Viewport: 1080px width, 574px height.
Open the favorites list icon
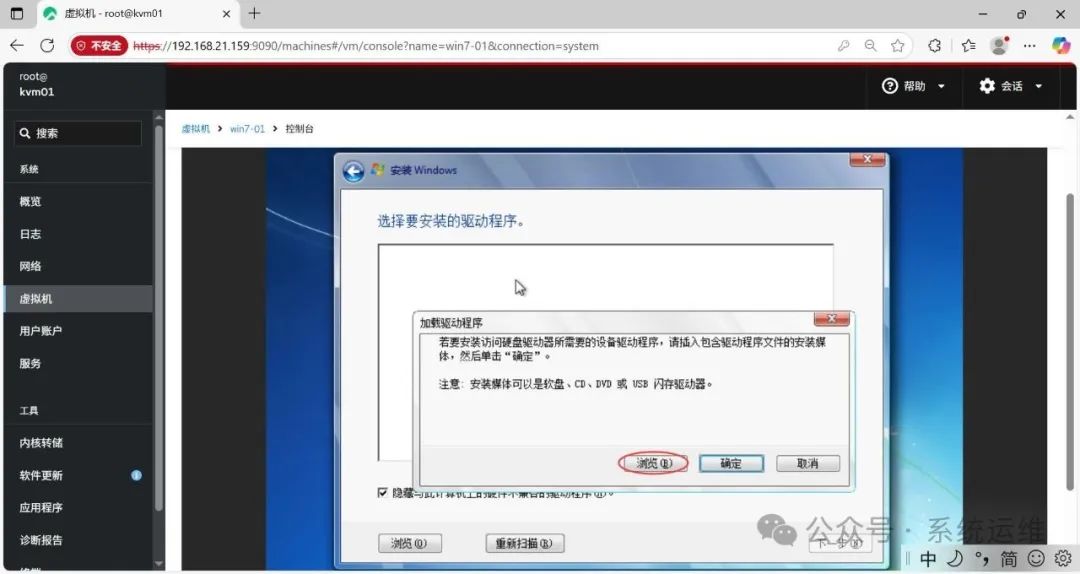(968, 45)
